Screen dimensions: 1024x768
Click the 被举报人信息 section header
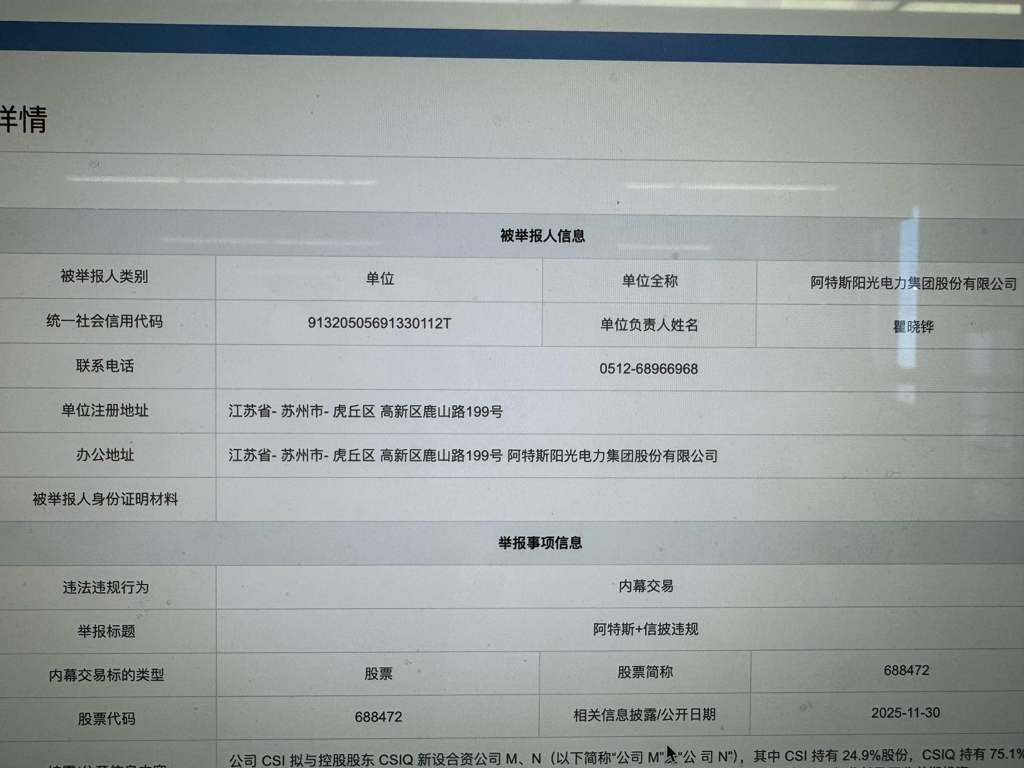coord(542,236)
